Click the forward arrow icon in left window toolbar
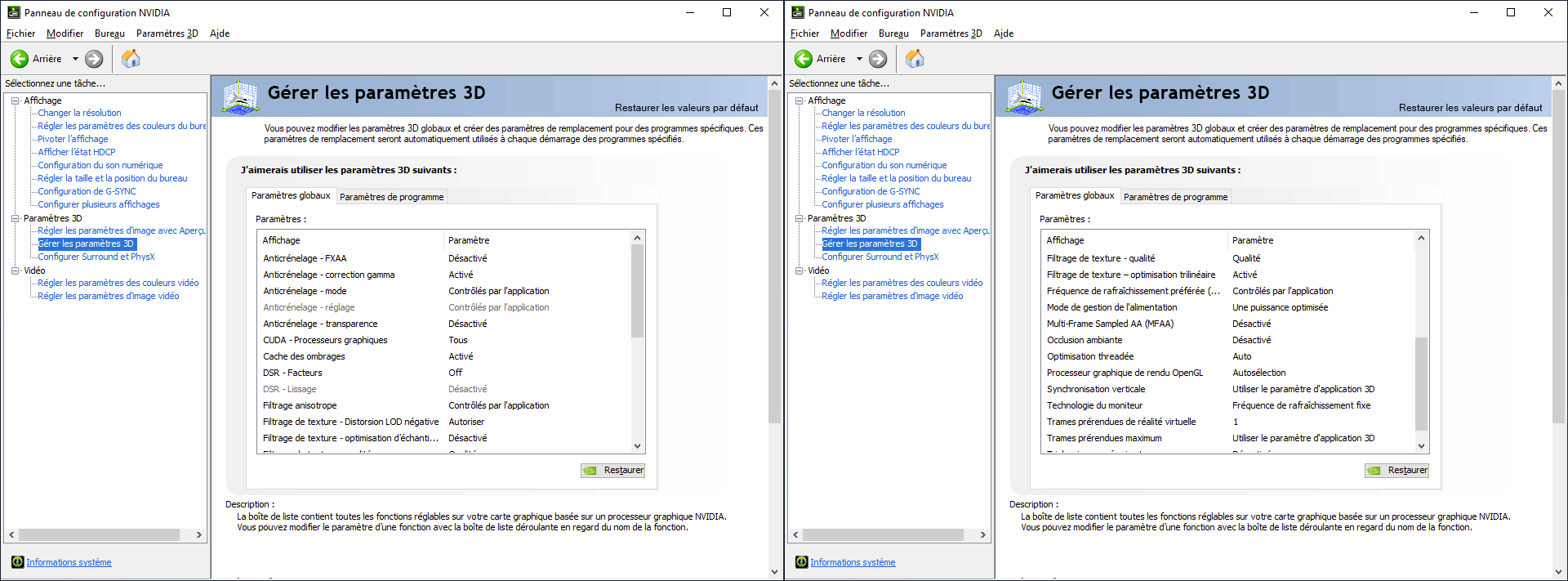Viewport: 1568px width, 581px height. tap(94, 59)
